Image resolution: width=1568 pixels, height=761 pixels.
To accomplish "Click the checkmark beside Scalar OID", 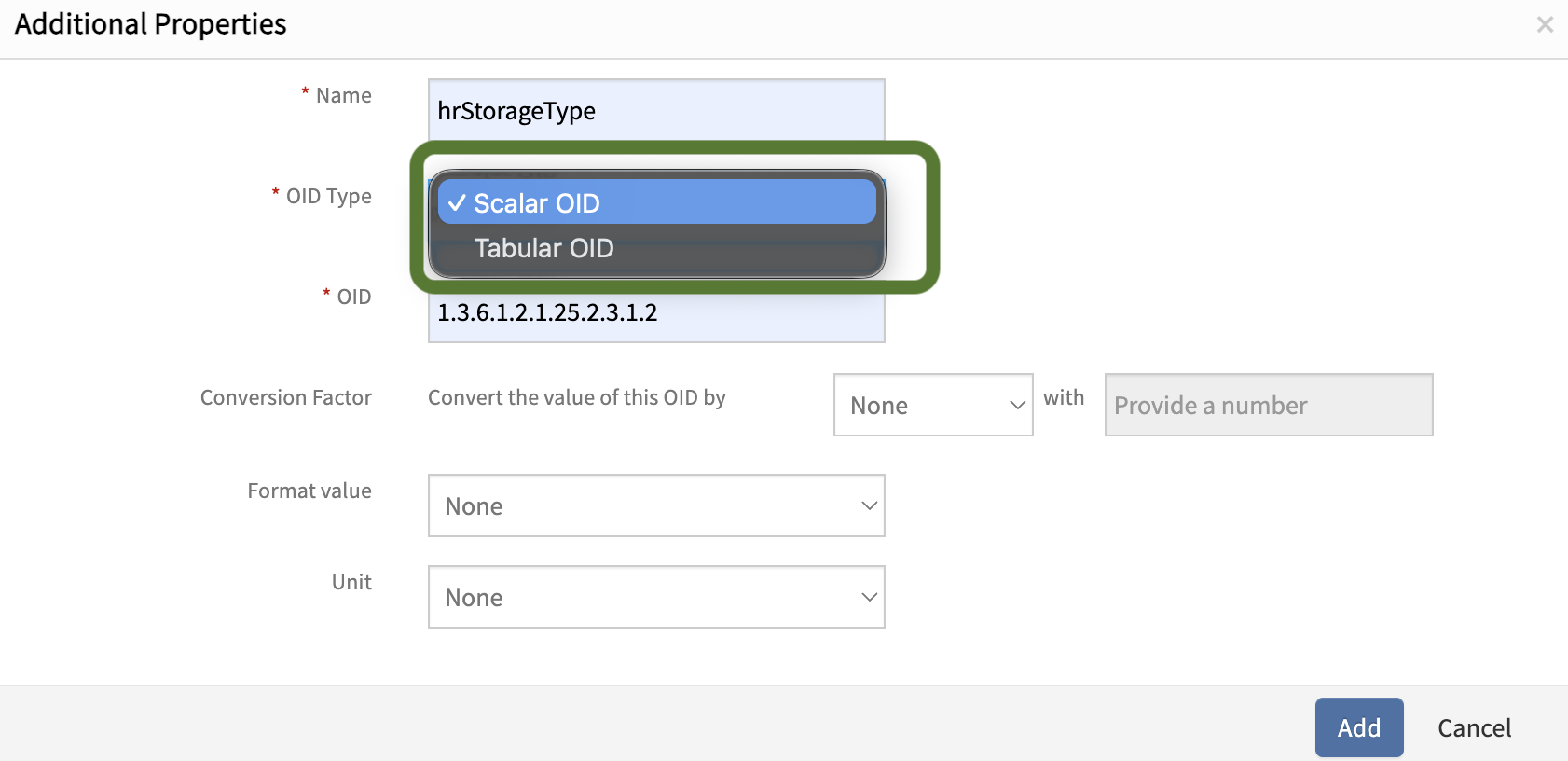I will 456,203.
